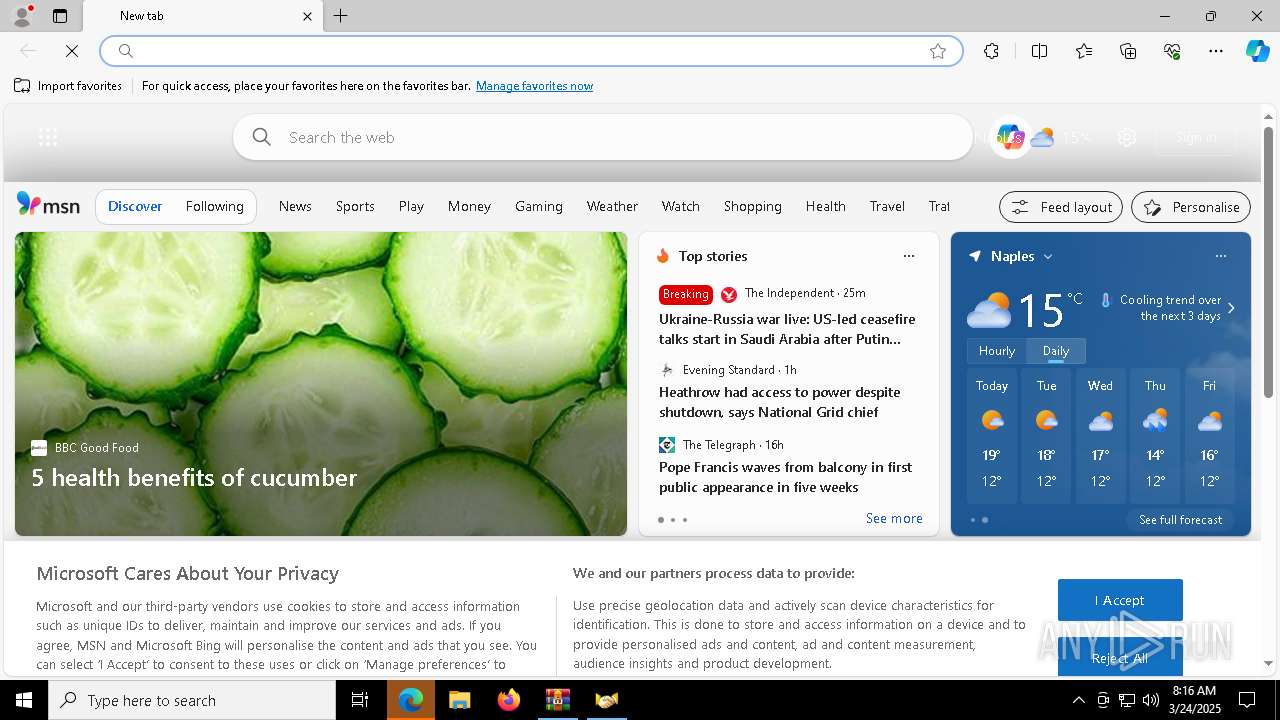The width and height of the screenshot is (1280, 720).
Task: Open 5 health benefits of cucumber story
Action: pos(194,478)
